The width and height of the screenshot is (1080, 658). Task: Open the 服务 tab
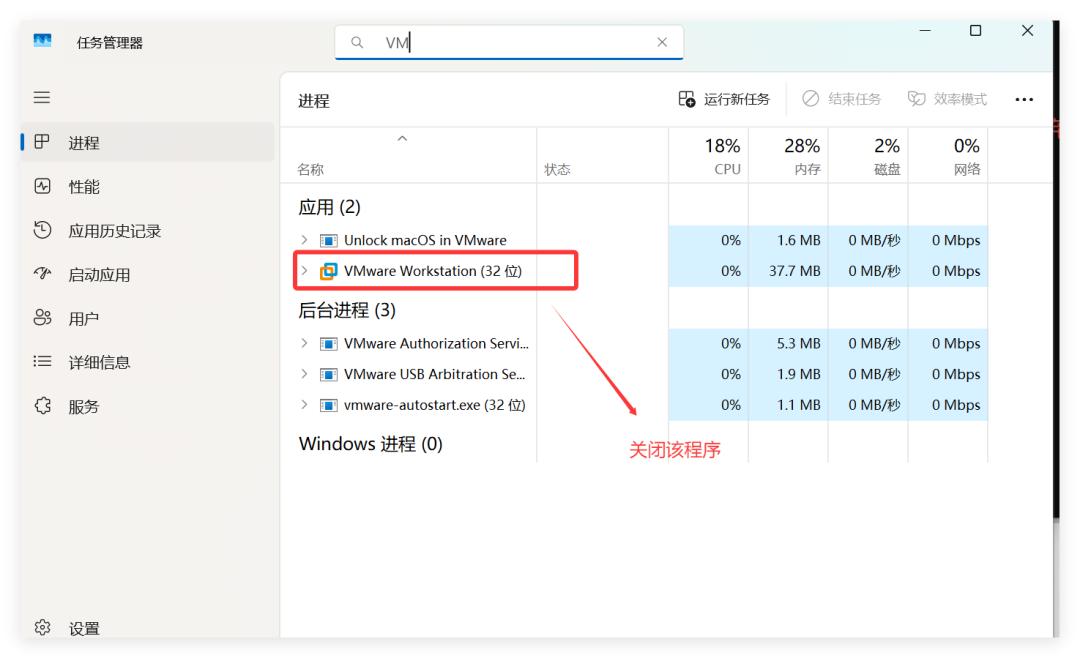(x=147, y=407)
